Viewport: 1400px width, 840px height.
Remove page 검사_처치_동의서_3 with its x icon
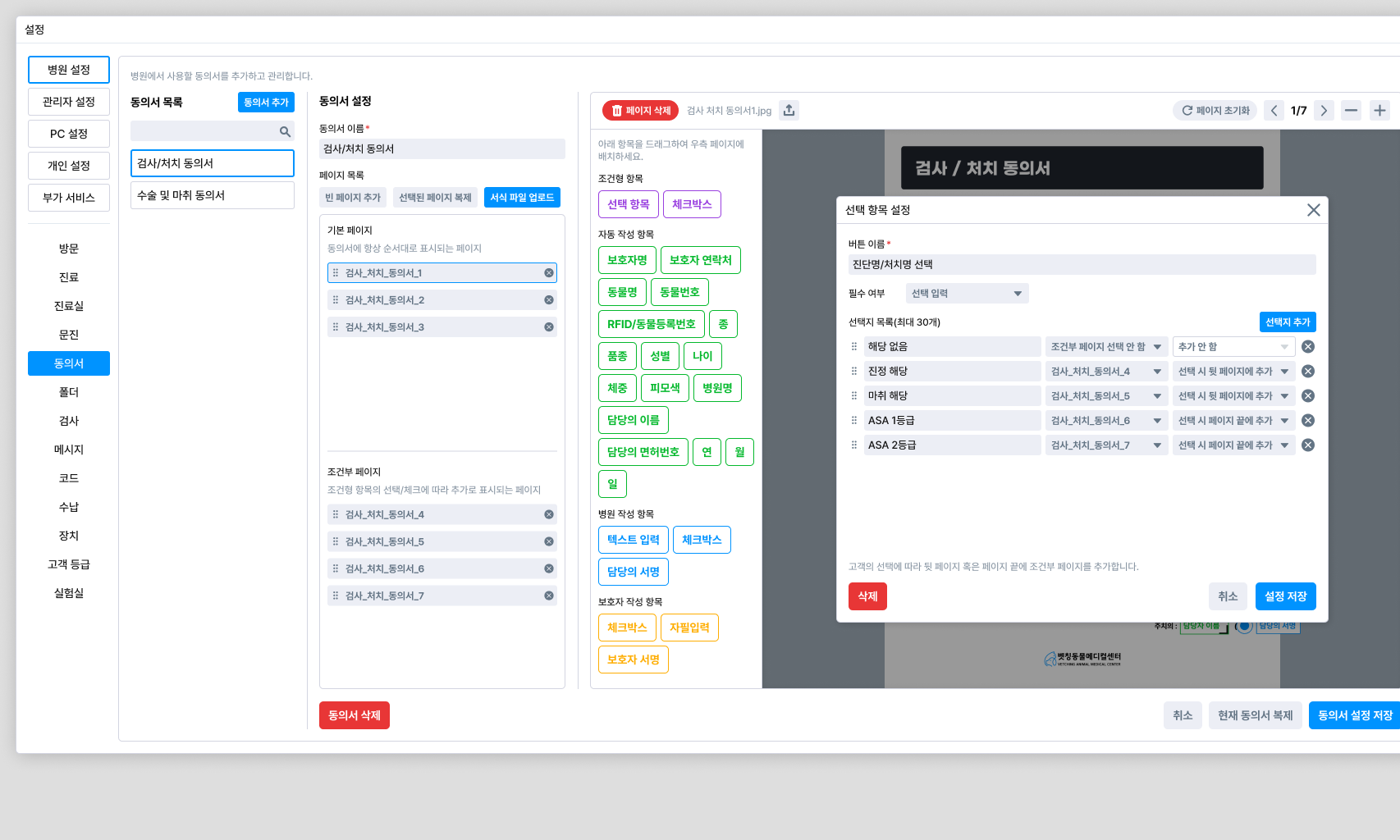point(549,326)
